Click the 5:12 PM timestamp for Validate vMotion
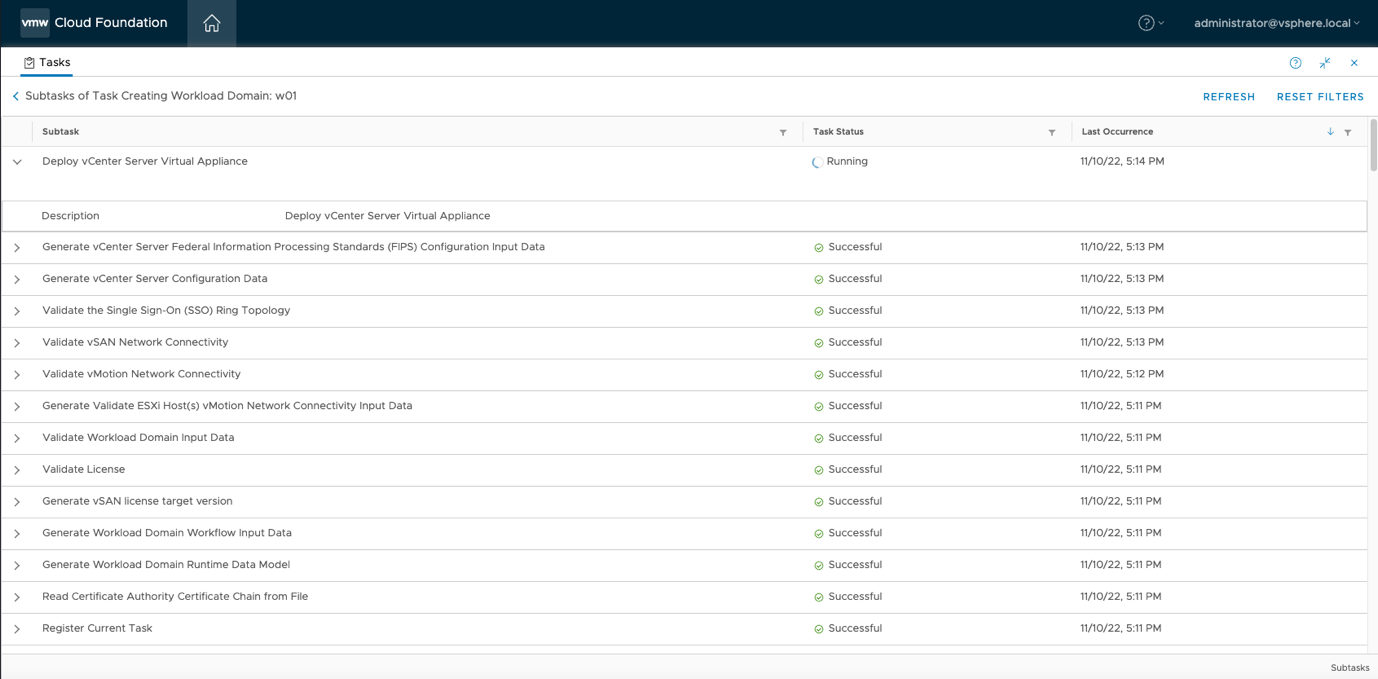 click(x=1122, y=374)
